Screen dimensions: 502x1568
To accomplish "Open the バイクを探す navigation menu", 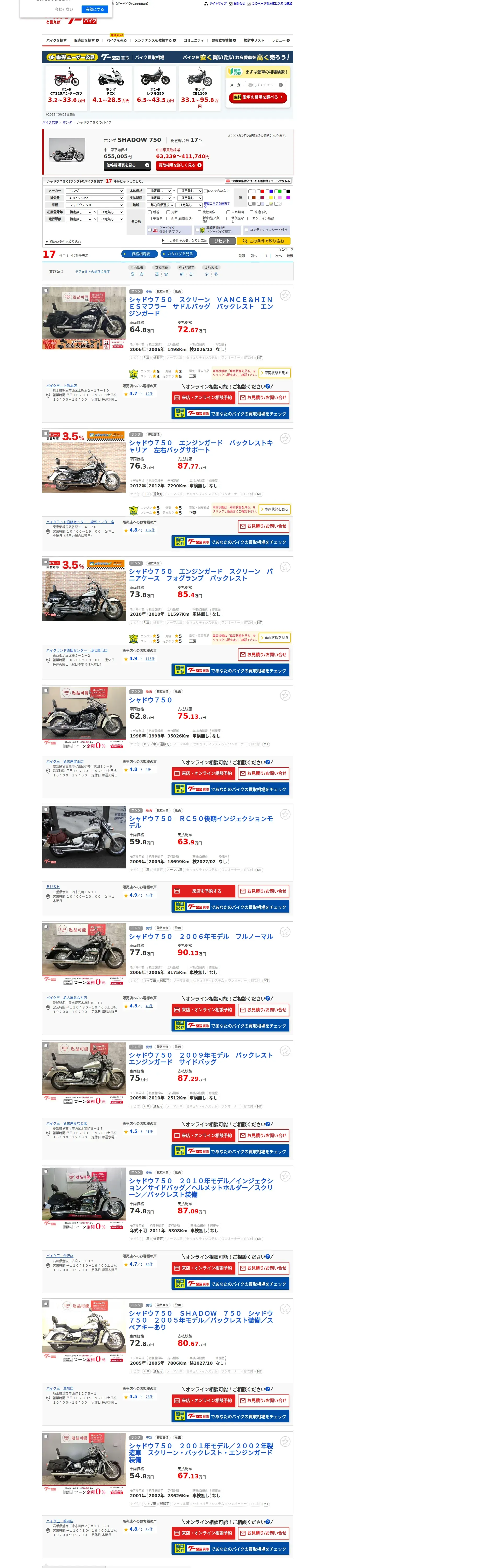I will [57, 40].
